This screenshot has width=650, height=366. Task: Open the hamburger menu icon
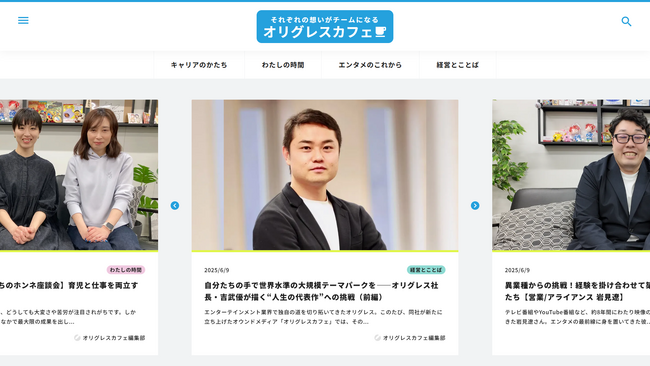pyautogui.click(x=23, y=20)
